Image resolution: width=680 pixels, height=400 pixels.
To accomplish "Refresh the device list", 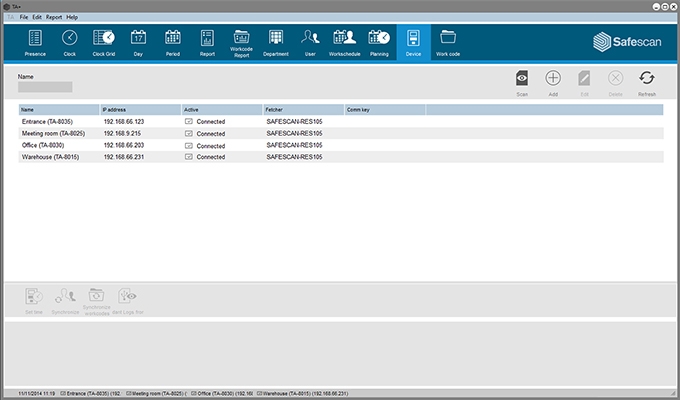I will coord(646,81).
